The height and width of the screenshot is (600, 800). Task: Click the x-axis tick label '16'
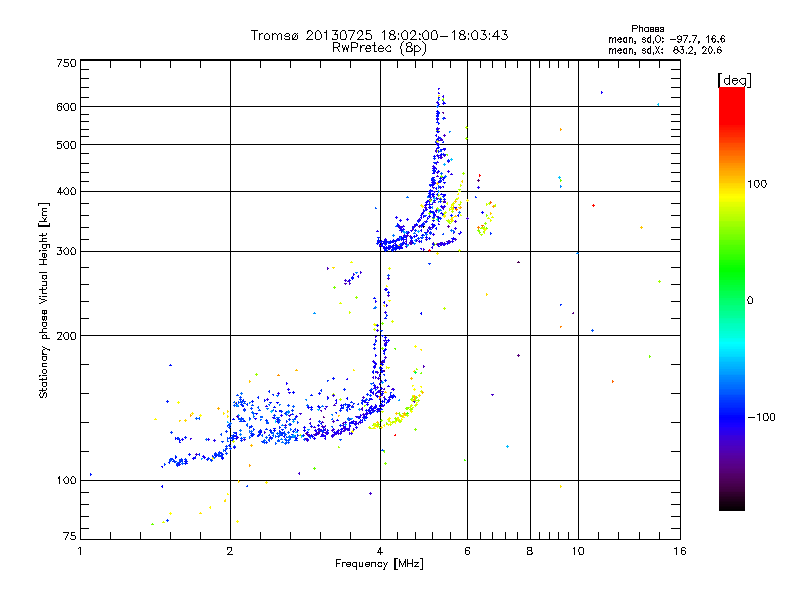[680, 551]
